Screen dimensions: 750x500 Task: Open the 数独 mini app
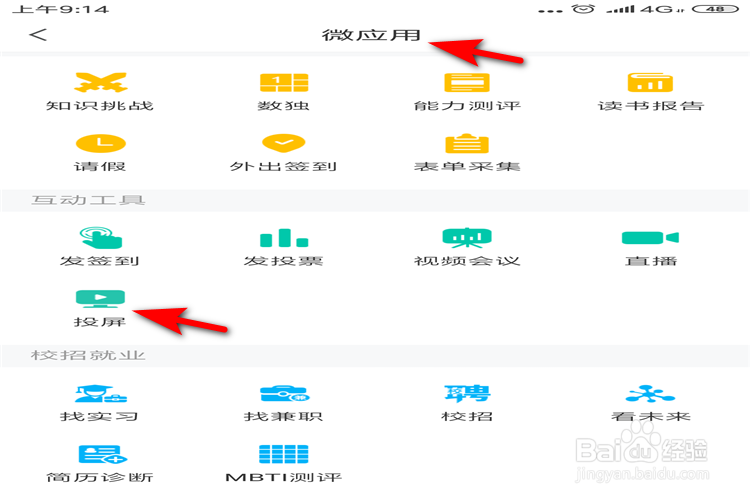284,92
